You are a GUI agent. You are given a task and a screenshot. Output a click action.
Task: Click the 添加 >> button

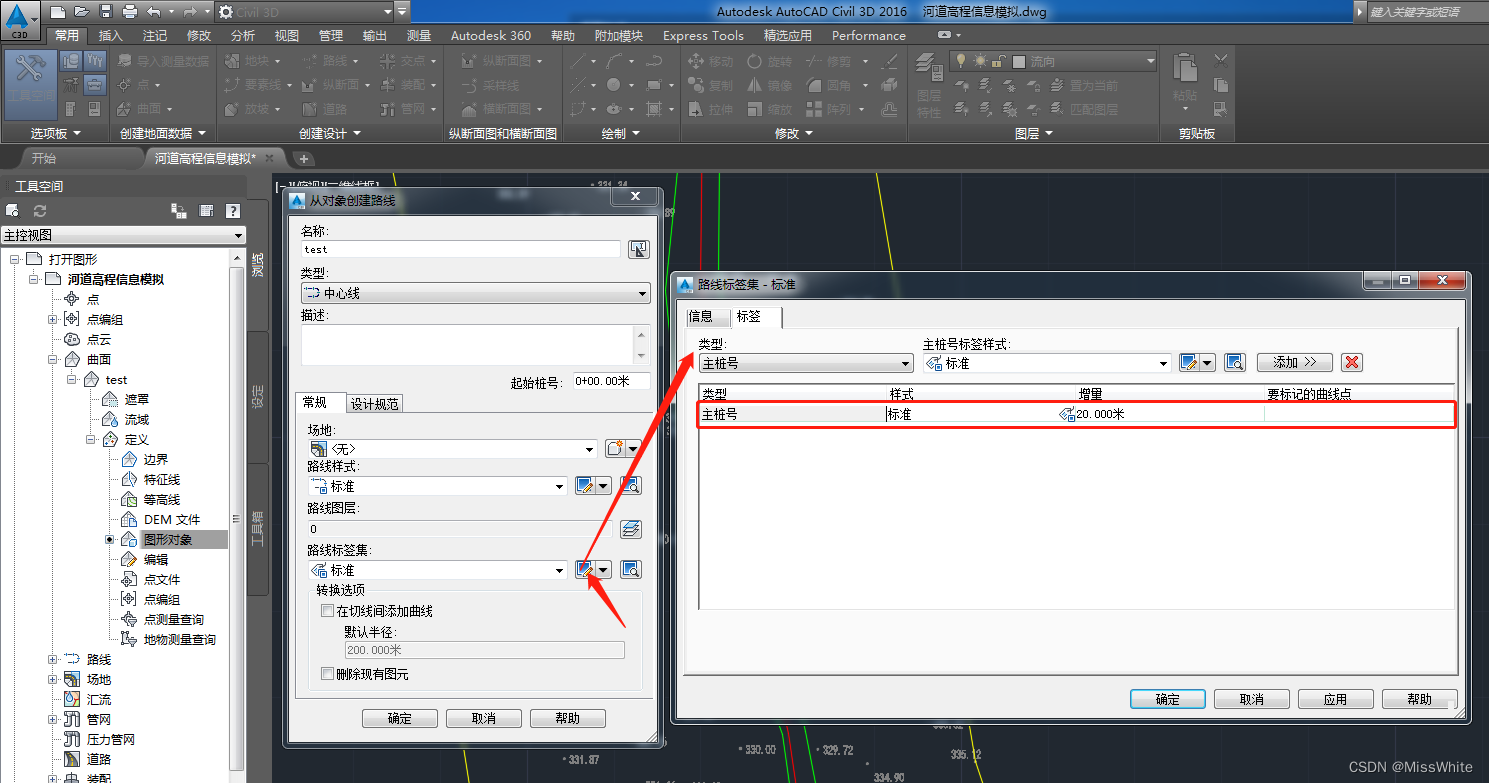1294,362
